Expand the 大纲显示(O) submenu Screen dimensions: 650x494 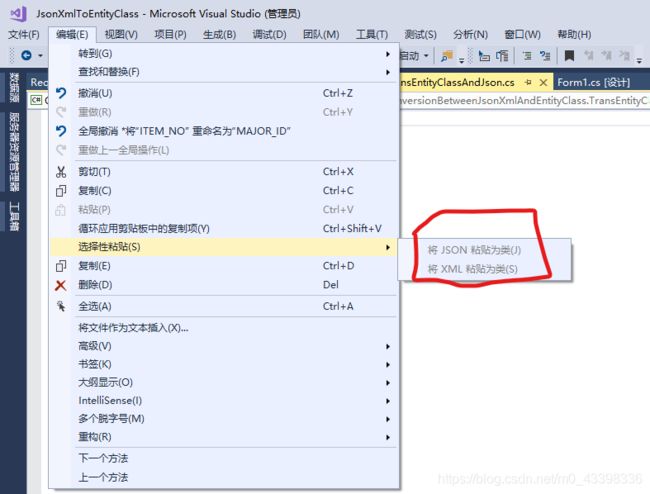pyautogui.click(x=388, y=383)
